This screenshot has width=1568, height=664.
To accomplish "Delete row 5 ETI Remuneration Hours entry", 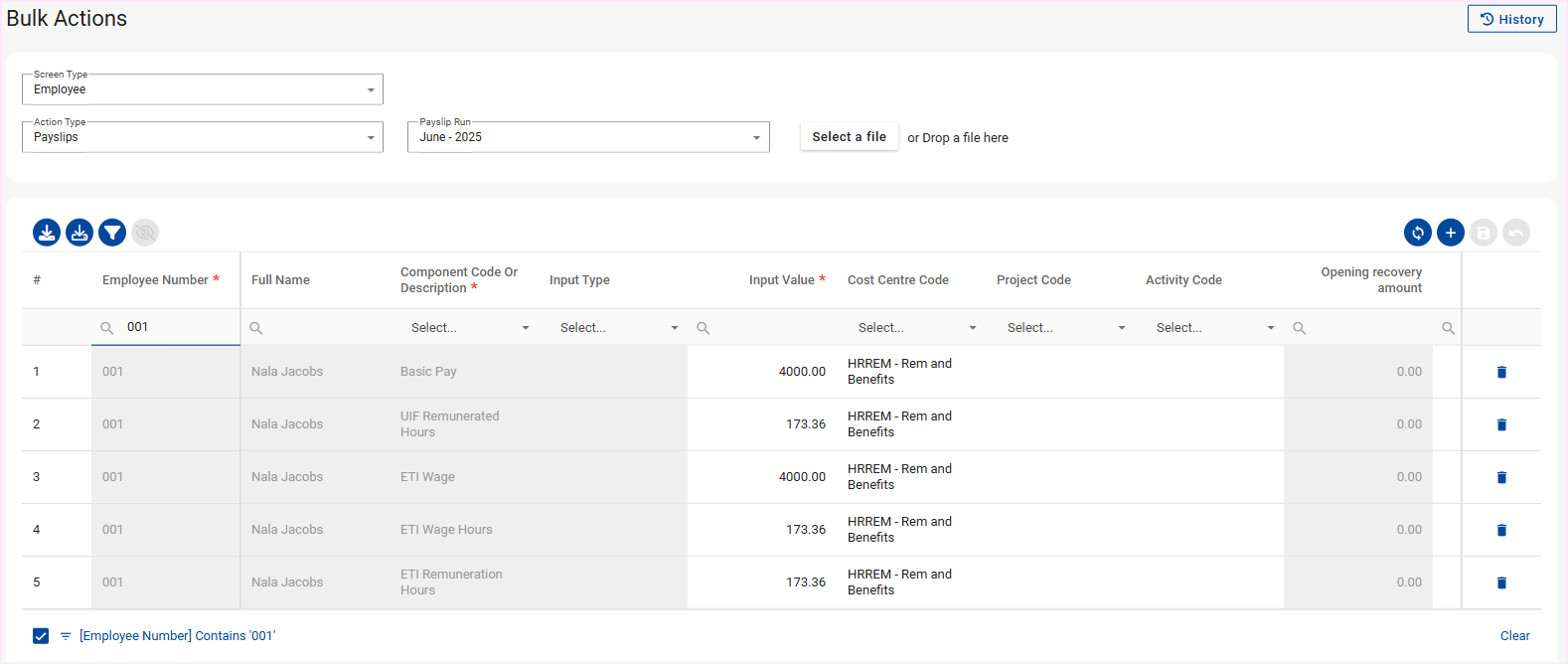I will pos(1501,582).
